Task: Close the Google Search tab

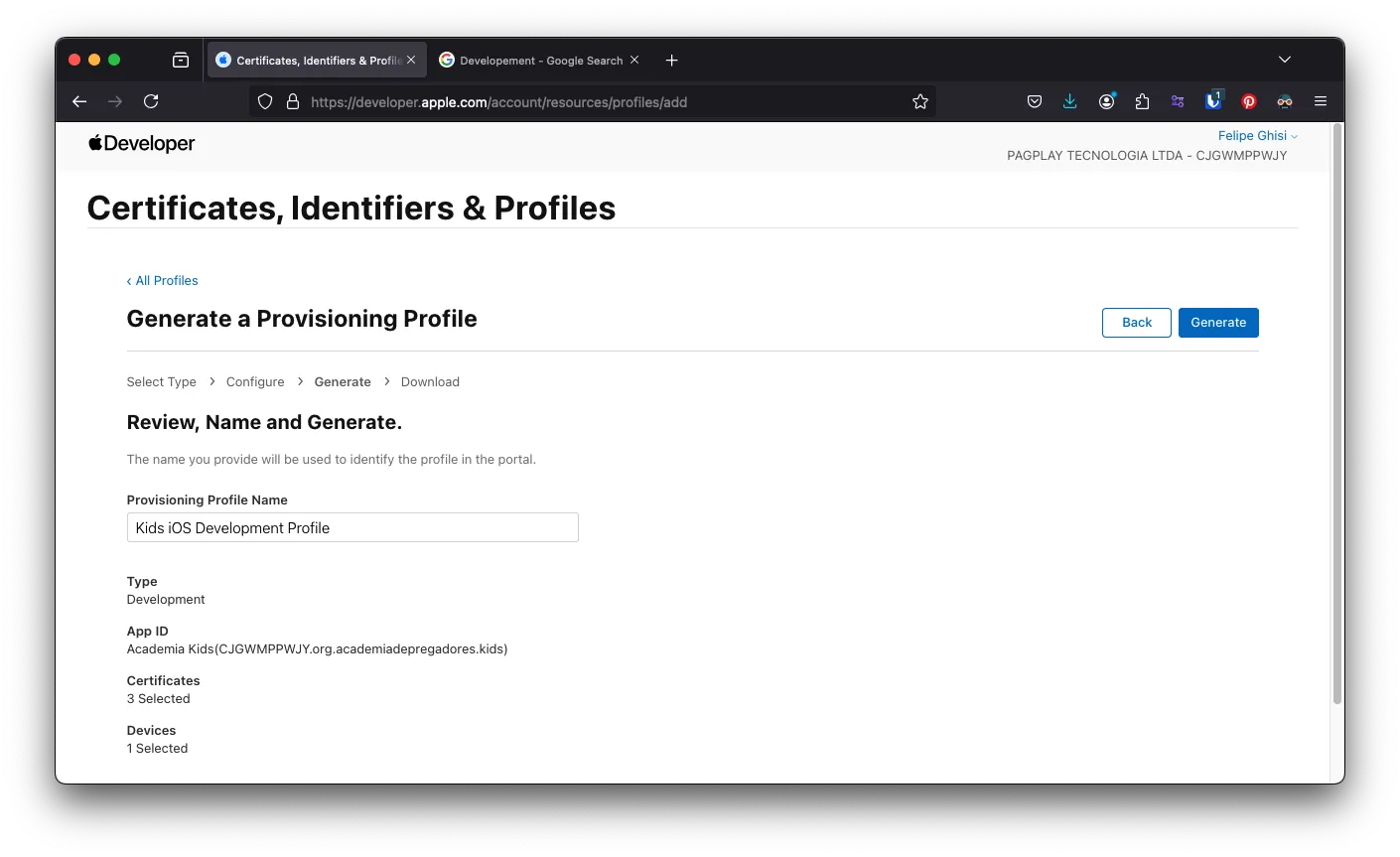Action: [x=634, y=60]
